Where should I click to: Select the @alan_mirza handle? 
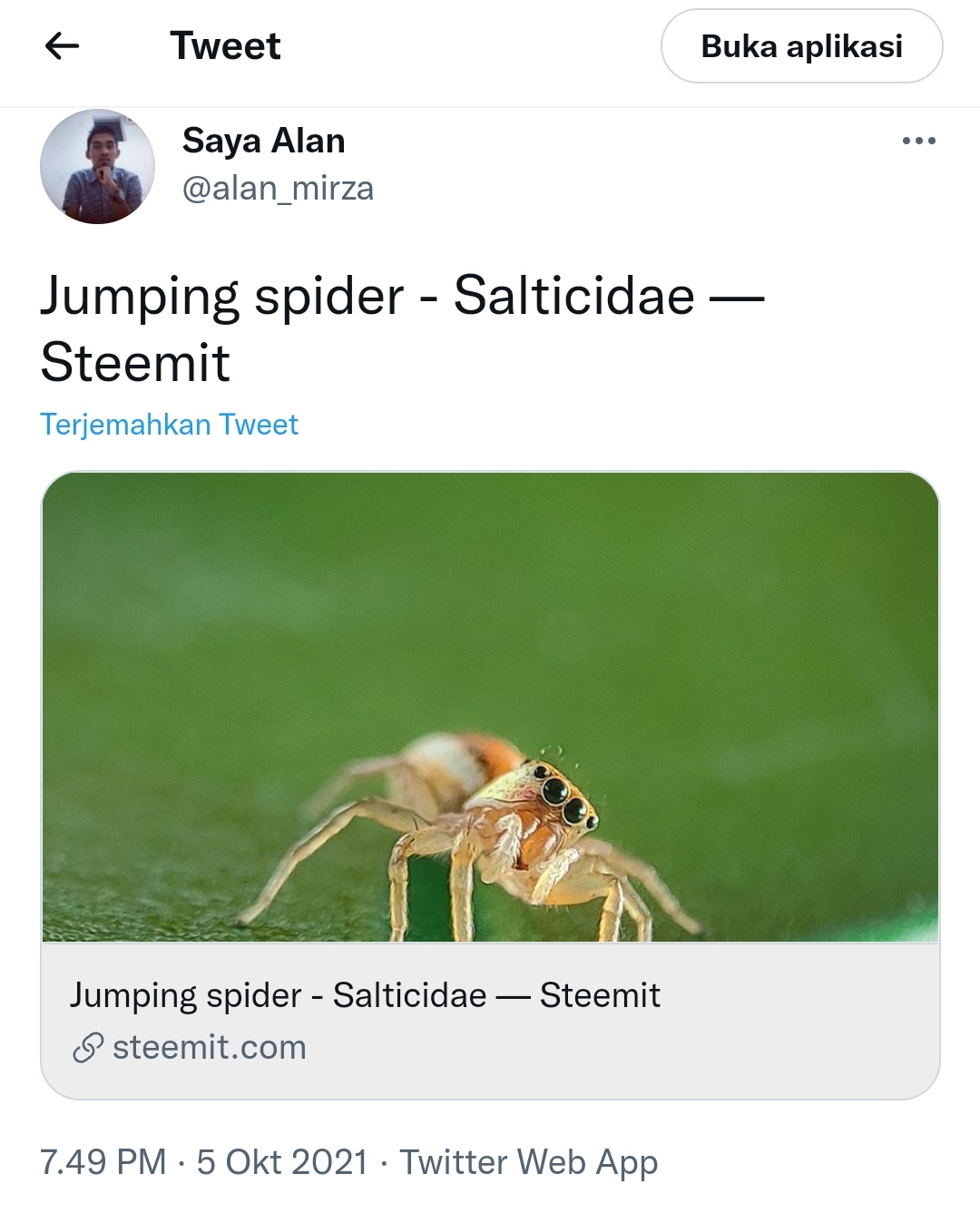point(278,189)
